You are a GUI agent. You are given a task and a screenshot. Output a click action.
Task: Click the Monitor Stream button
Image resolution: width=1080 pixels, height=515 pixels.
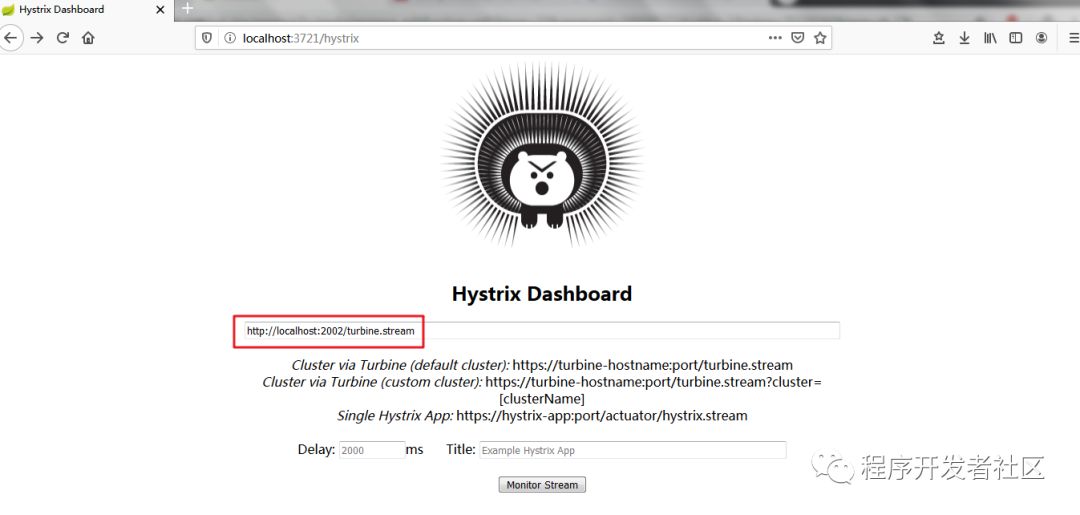click(x=542, y=485)
